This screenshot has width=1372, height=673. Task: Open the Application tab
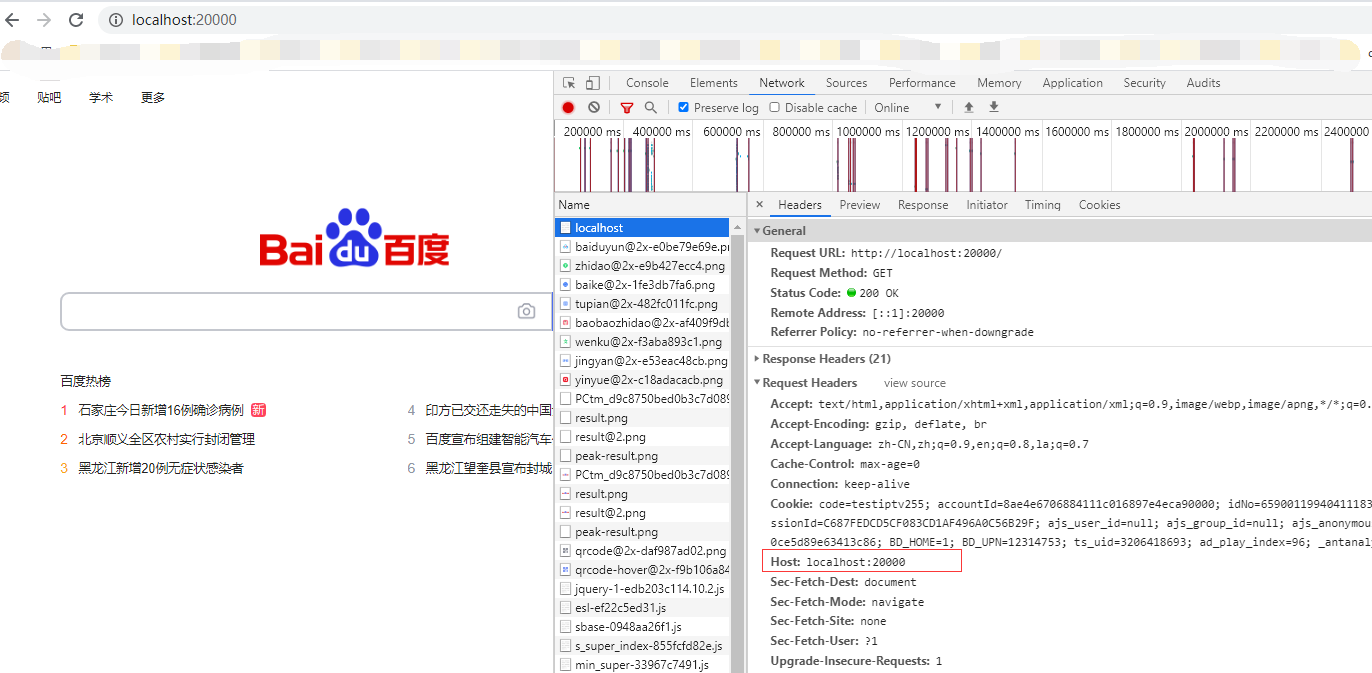click(1072, 83)
